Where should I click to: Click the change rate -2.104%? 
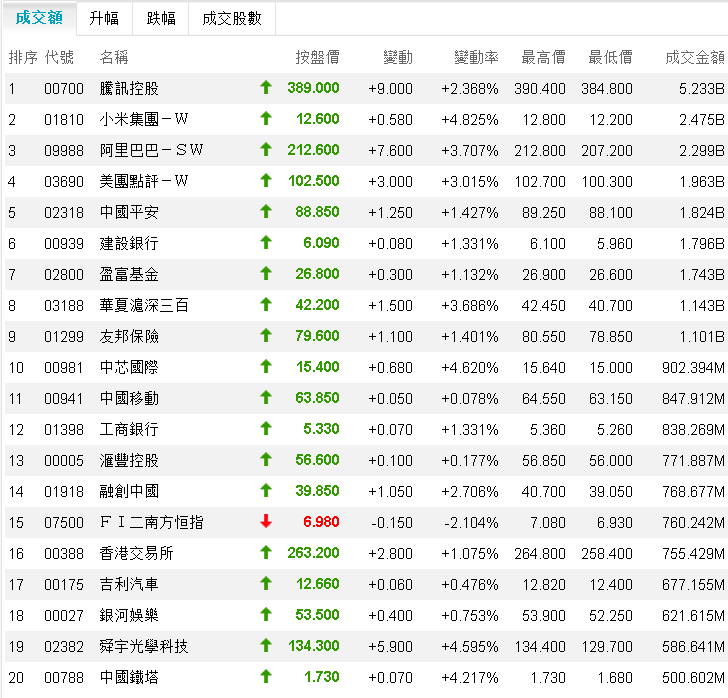point(471,522)
